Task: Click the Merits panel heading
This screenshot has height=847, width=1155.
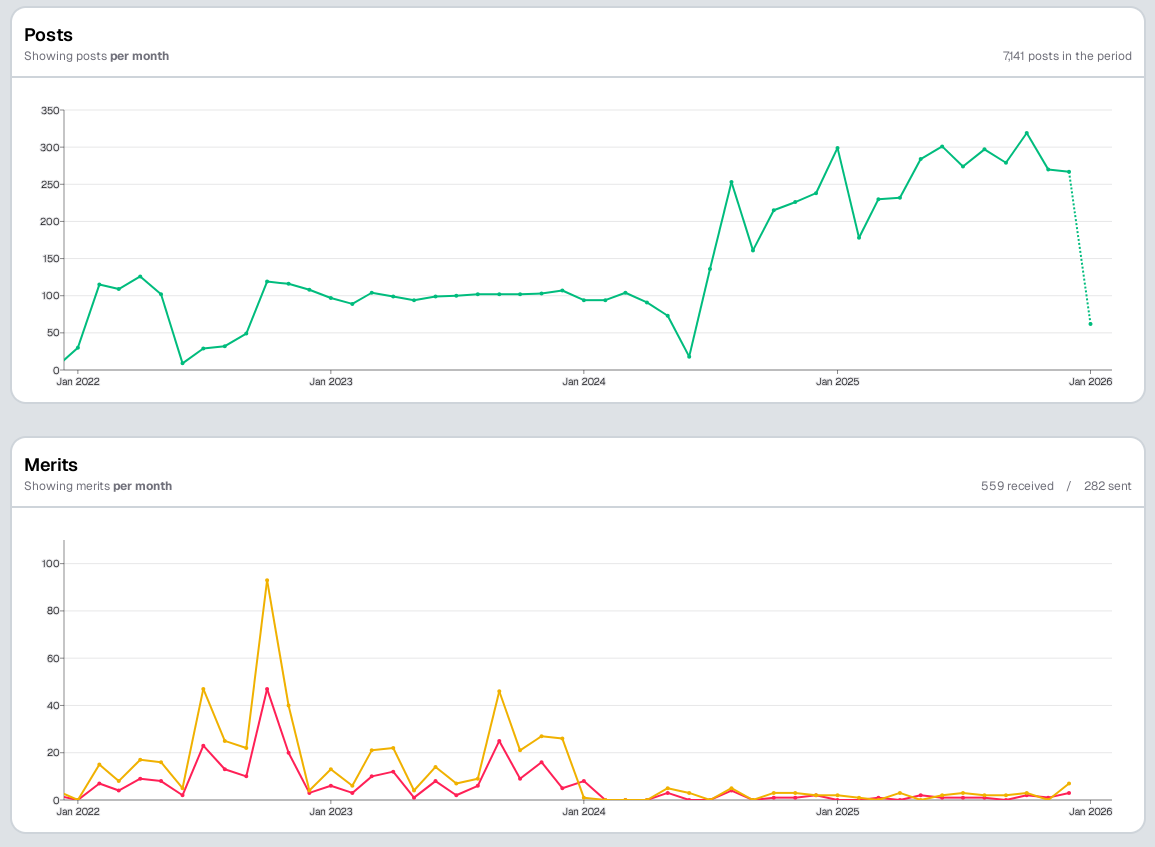Action: (51, 465)
